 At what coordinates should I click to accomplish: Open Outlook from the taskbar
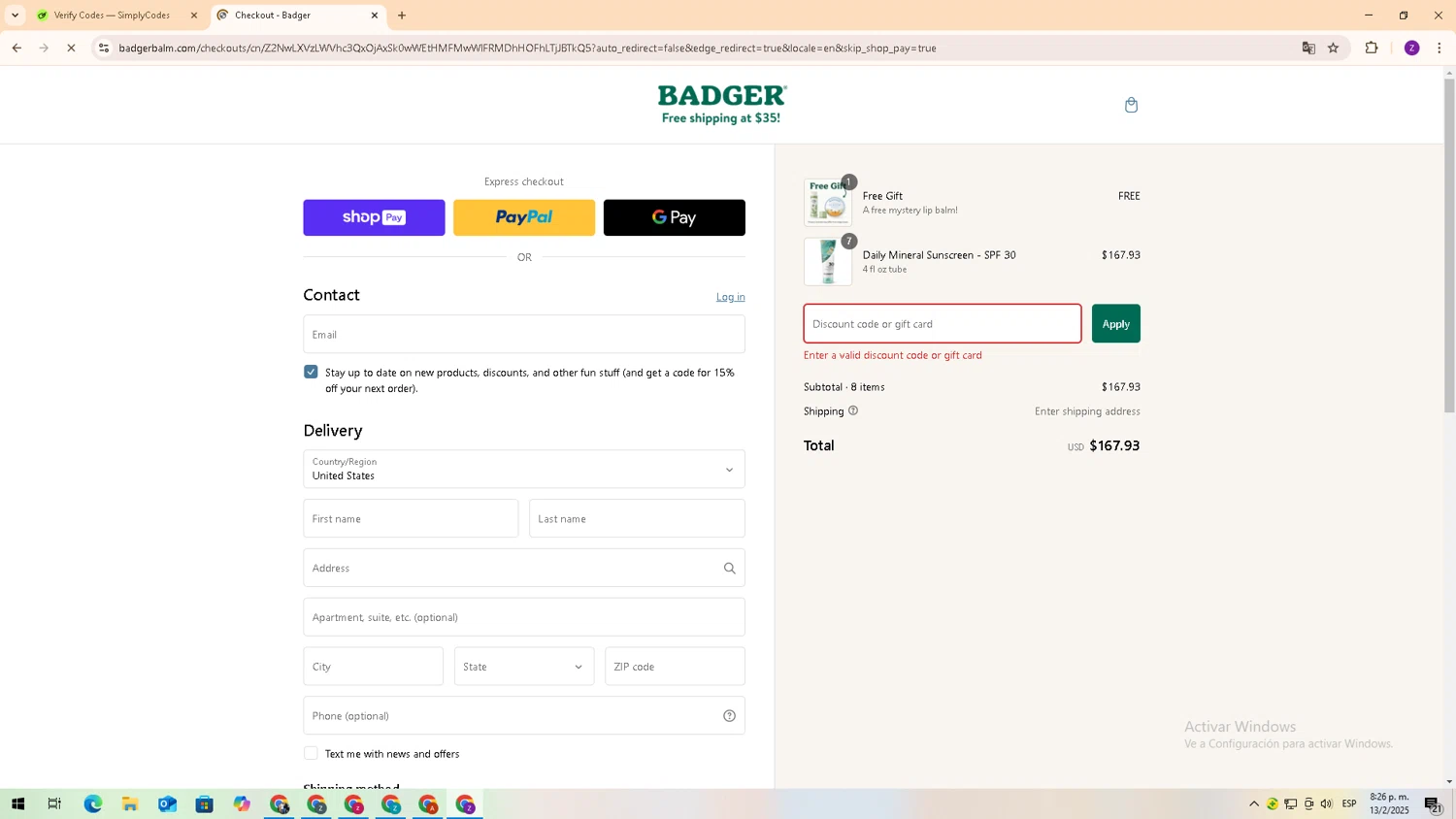coord(167,803)
